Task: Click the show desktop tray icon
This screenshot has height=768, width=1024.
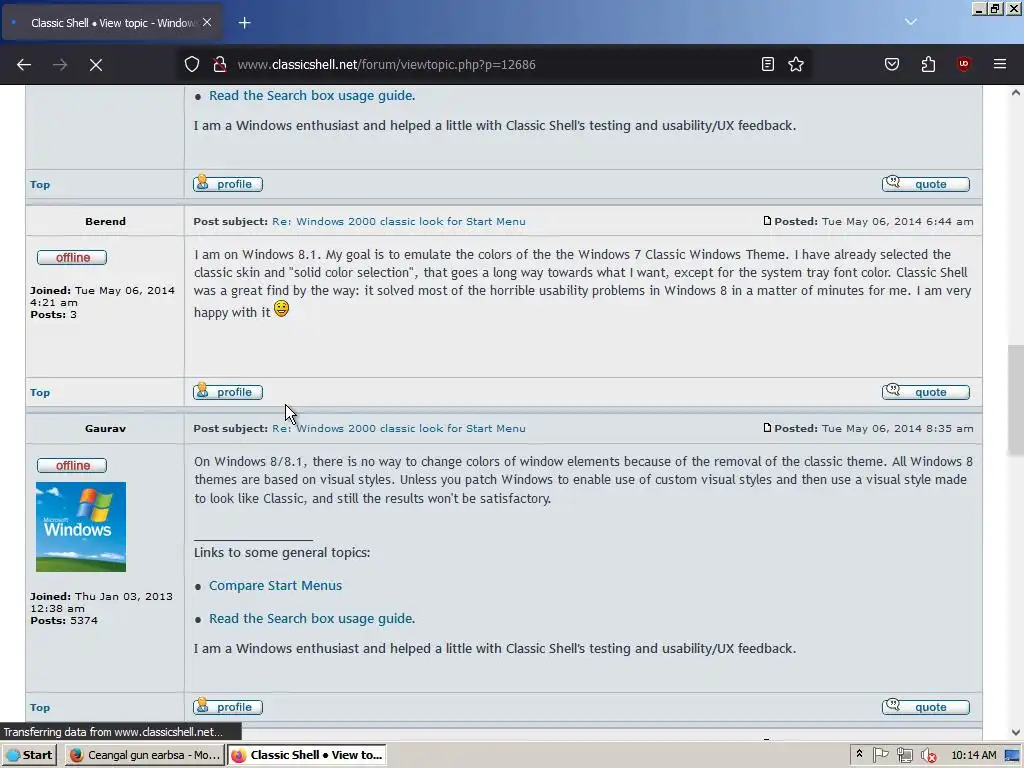Action: pos(1013,755)
